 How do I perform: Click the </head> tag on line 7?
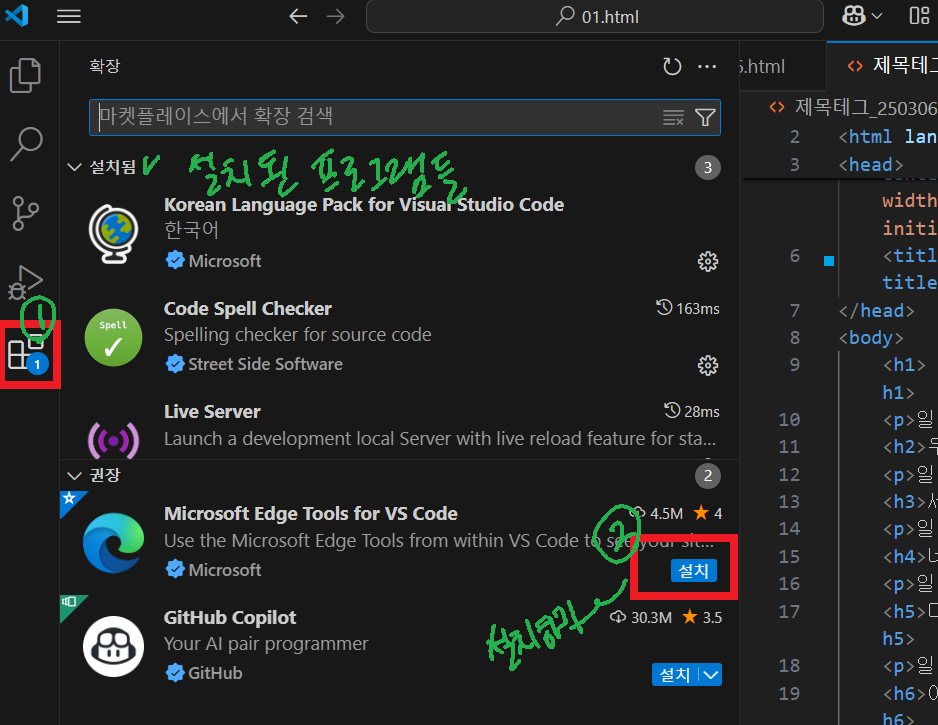(x=876, y=310)
